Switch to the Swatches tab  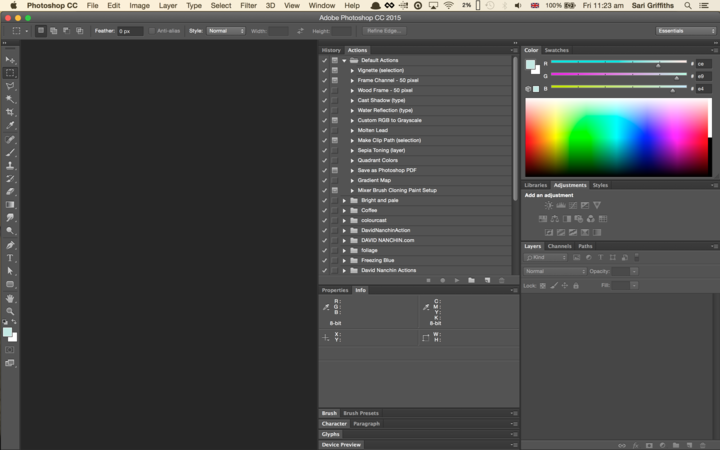point(556,50)
